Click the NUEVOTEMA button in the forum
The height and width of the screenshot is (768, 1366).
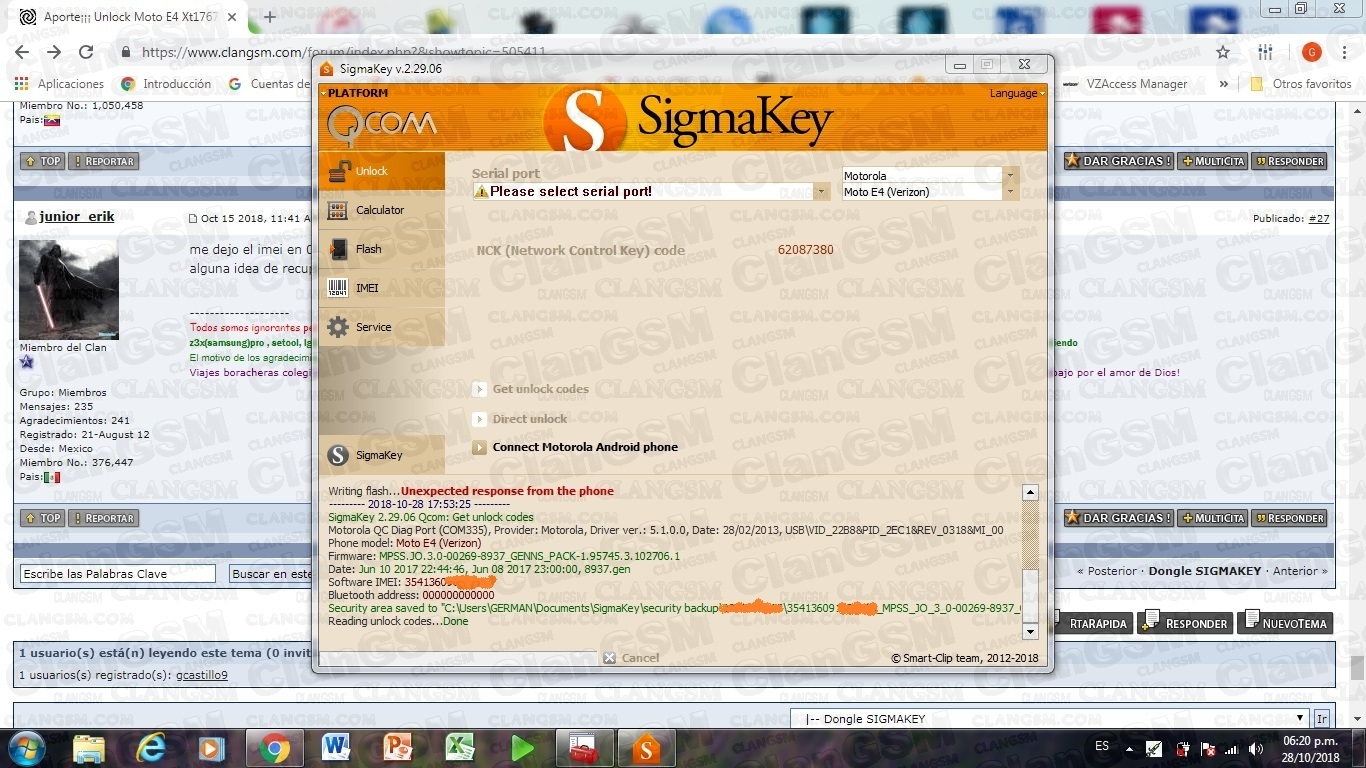1285,623
